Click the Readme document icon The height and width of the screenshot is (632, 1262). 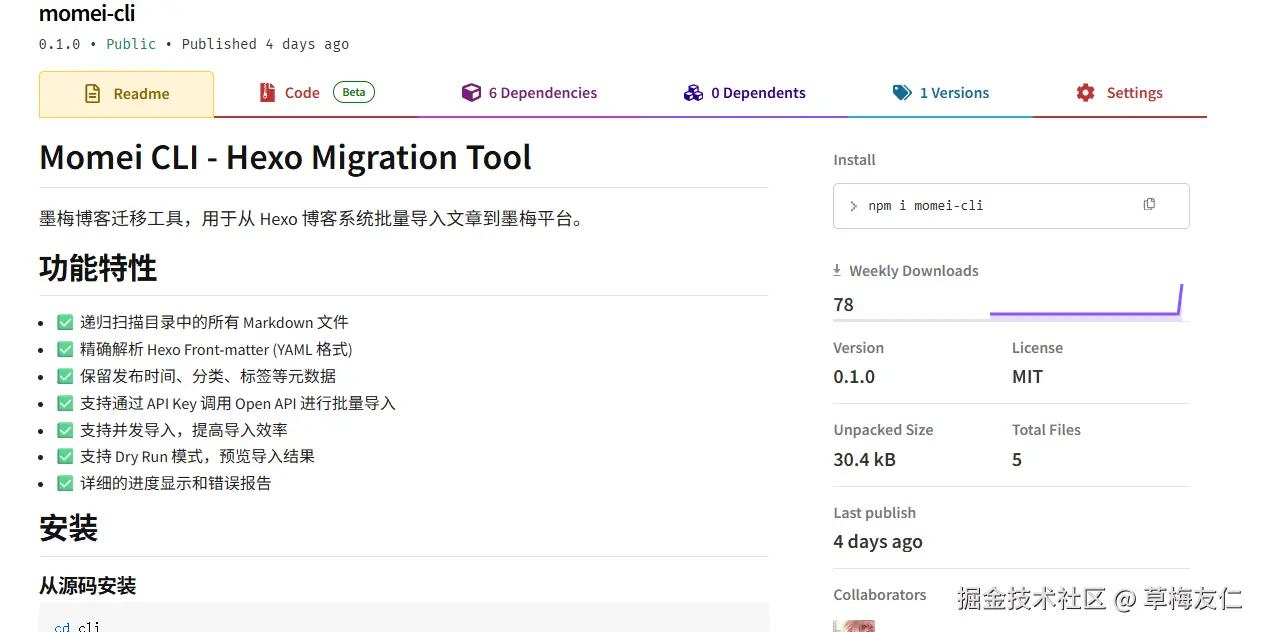click(x=92, y=94)
